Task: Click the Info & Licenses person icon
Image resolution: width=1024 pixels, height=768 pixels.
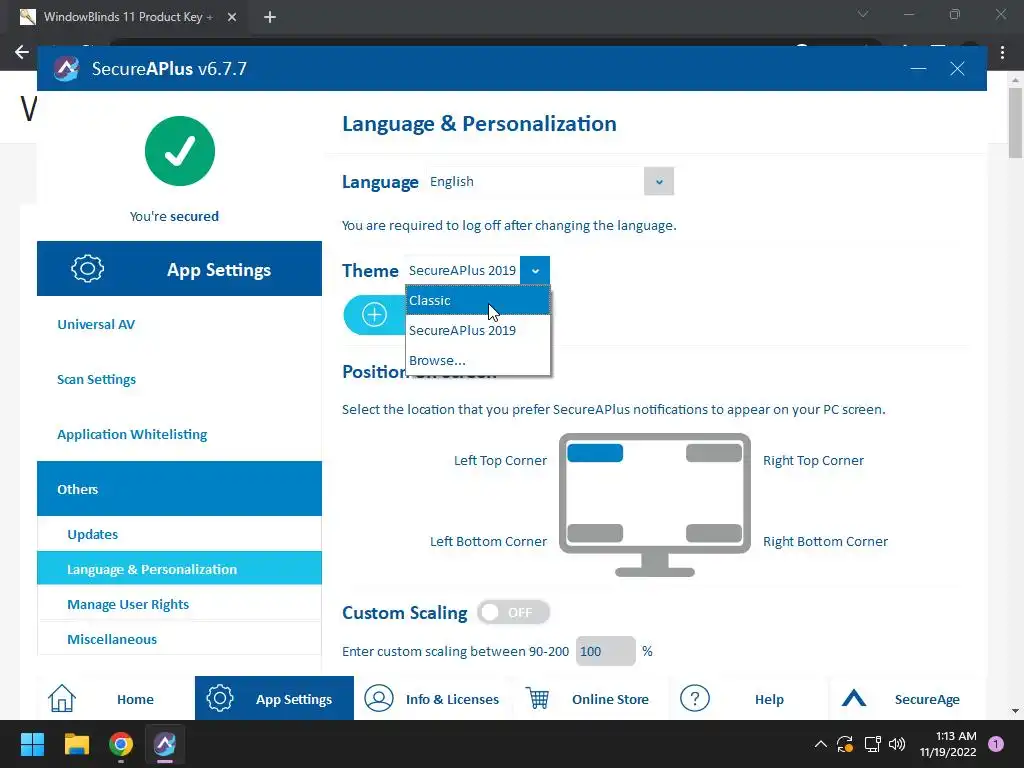Action: click(379, 698)
